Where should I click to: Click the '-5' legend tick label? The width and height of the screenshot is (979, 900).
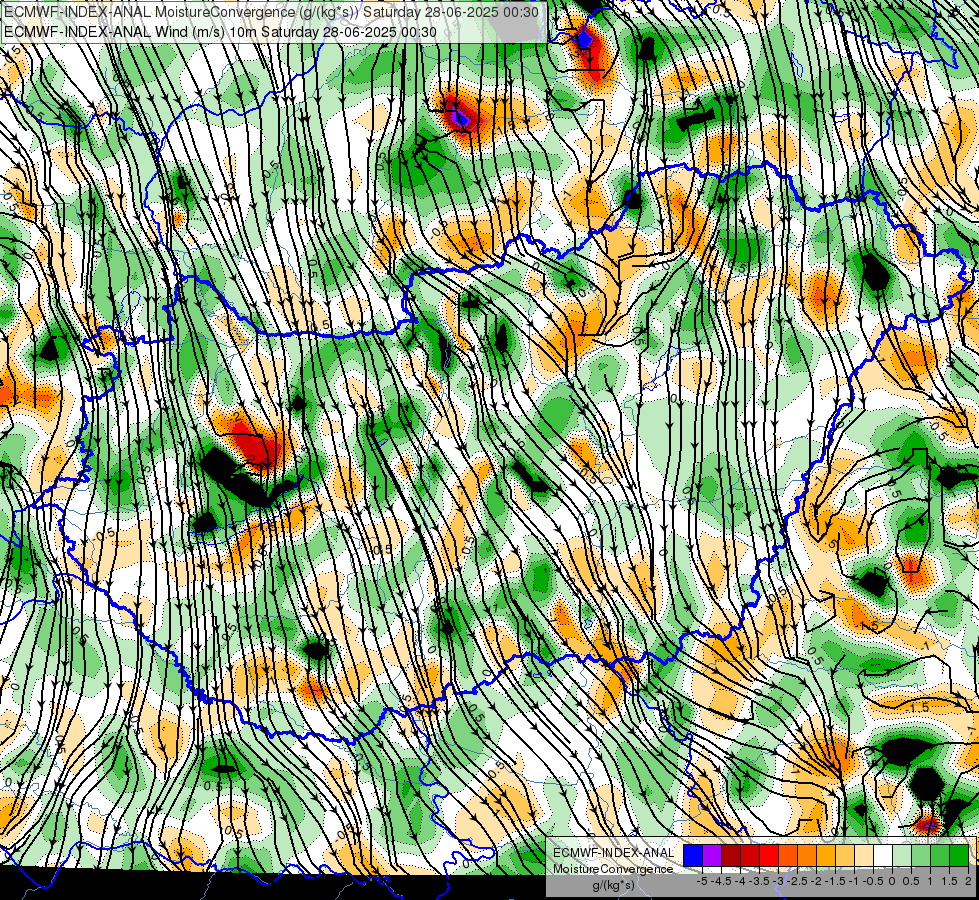[702, 881]
